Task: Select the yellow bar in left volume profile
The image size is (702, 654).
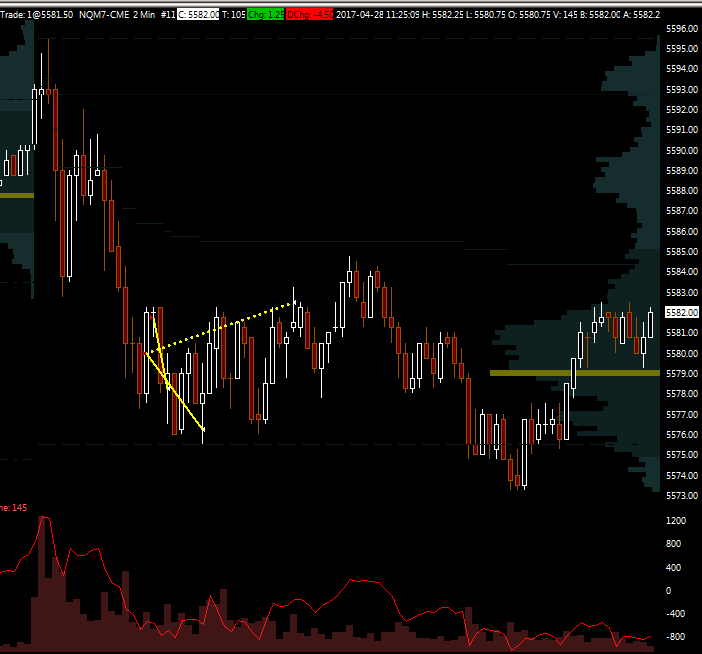Action: pos(17,195)
